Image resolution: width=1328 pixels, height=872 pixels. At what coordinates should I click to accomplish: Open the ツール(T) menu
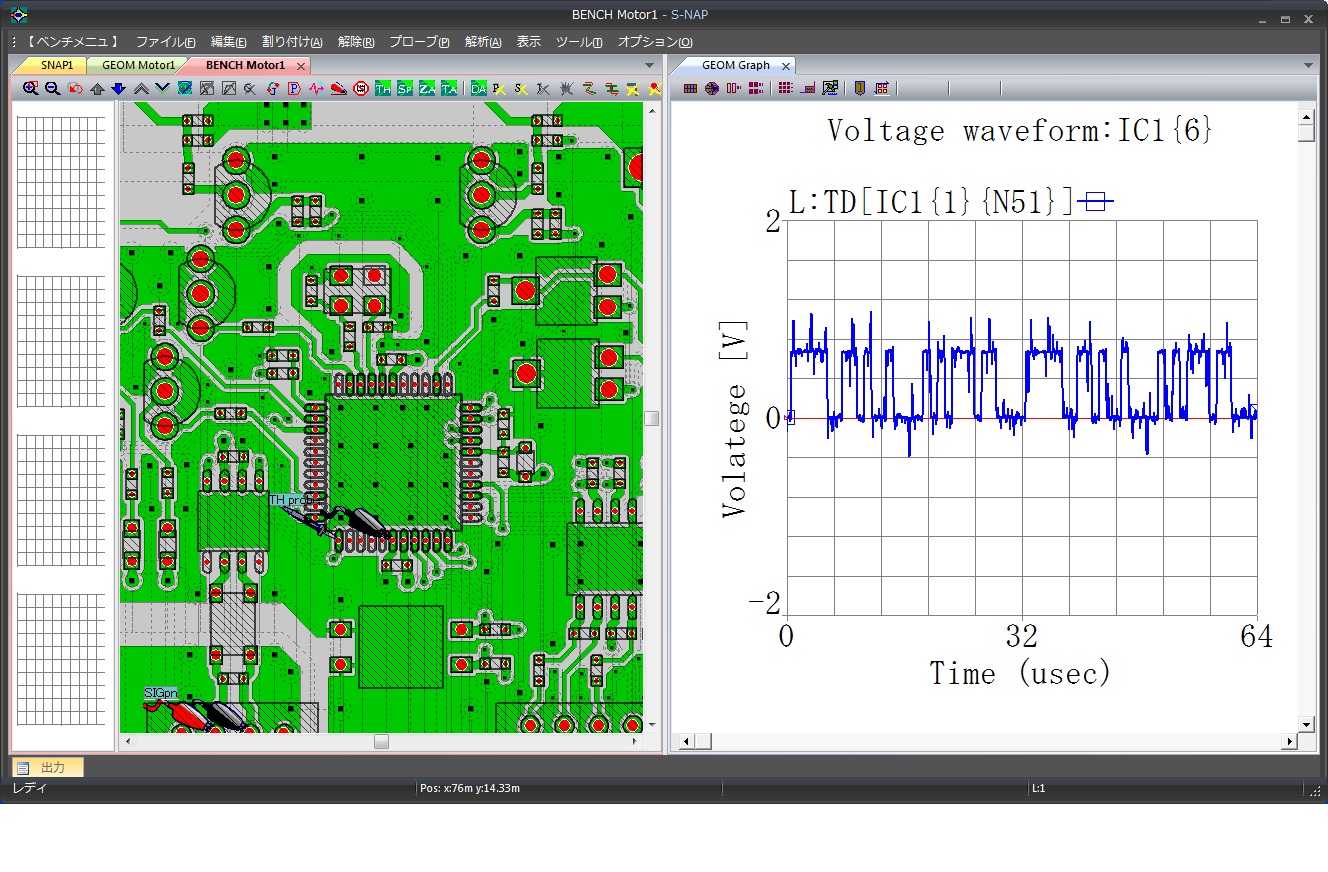click(x=579, y=42)
